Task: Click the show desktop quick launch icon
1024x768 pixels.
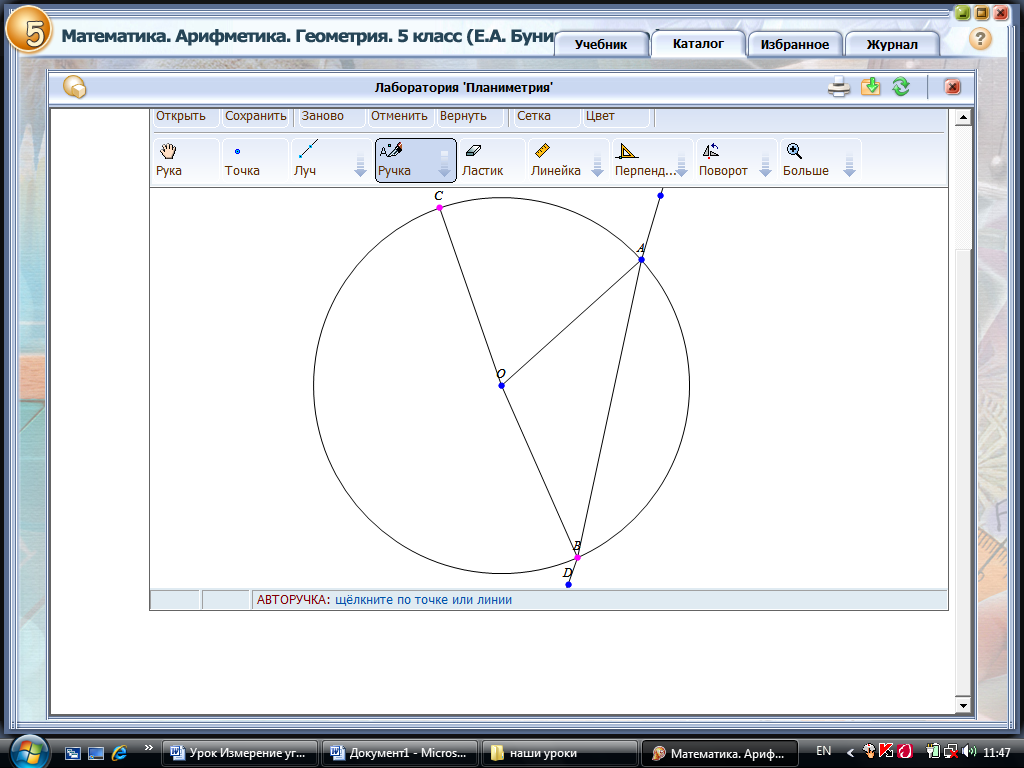Action: tap(96, 754)
